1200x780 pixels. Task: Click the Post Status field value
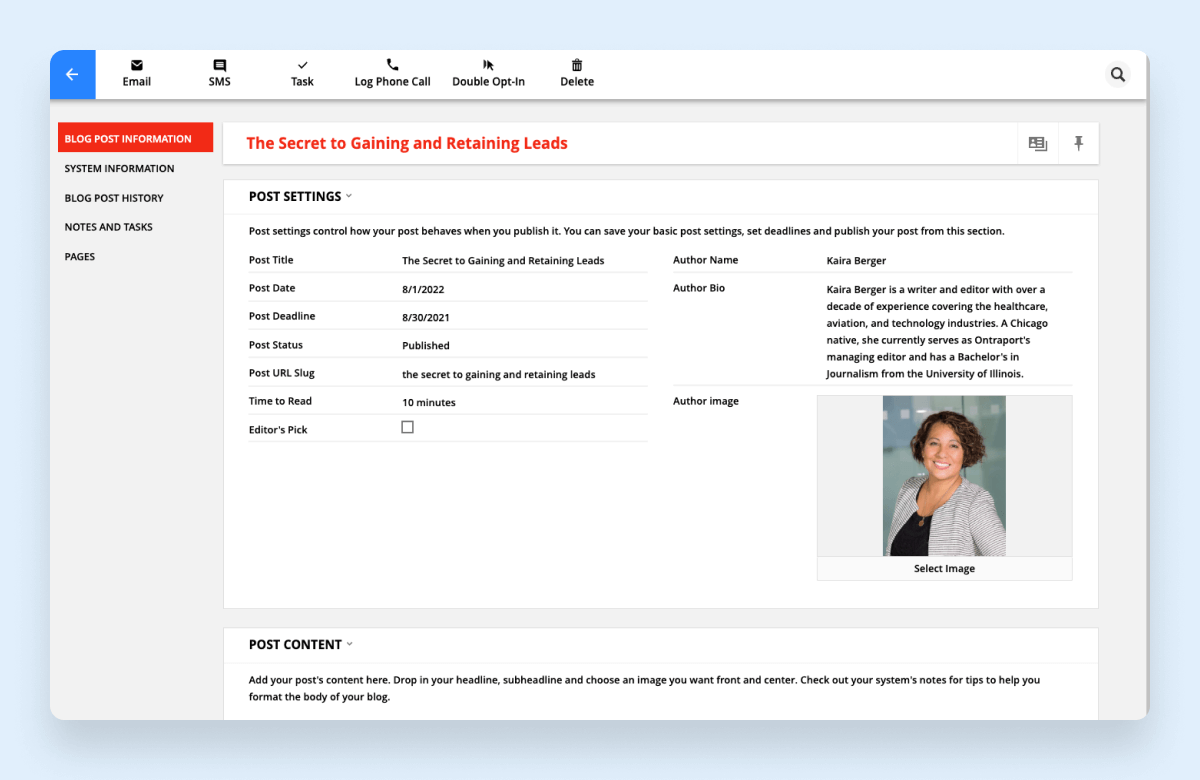coord(426,346)
